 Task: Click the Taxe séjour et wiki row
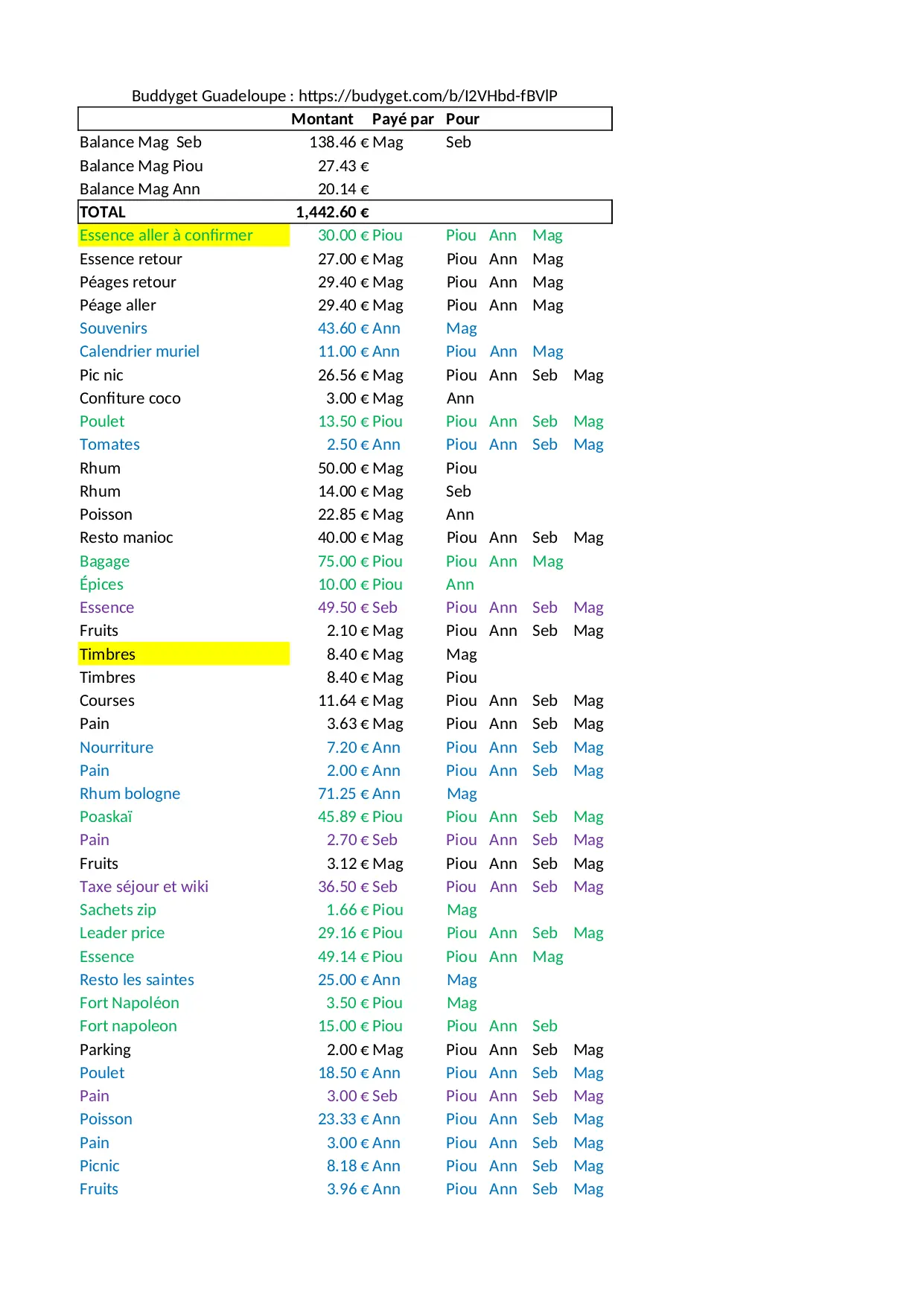pyautogui.click(x=144, y=887)
